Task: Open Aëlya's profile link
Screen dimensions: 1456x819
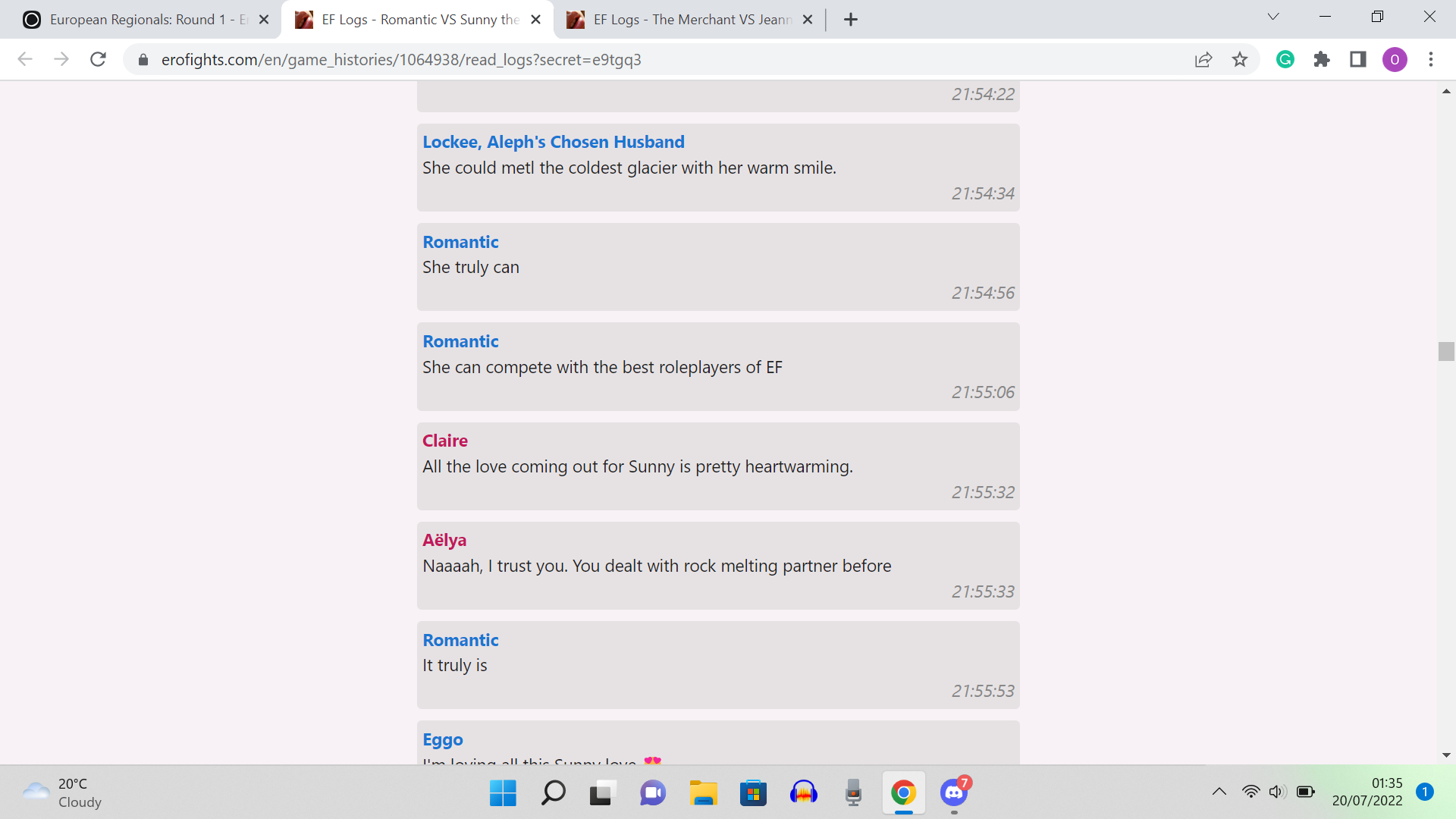Action: 444,540
